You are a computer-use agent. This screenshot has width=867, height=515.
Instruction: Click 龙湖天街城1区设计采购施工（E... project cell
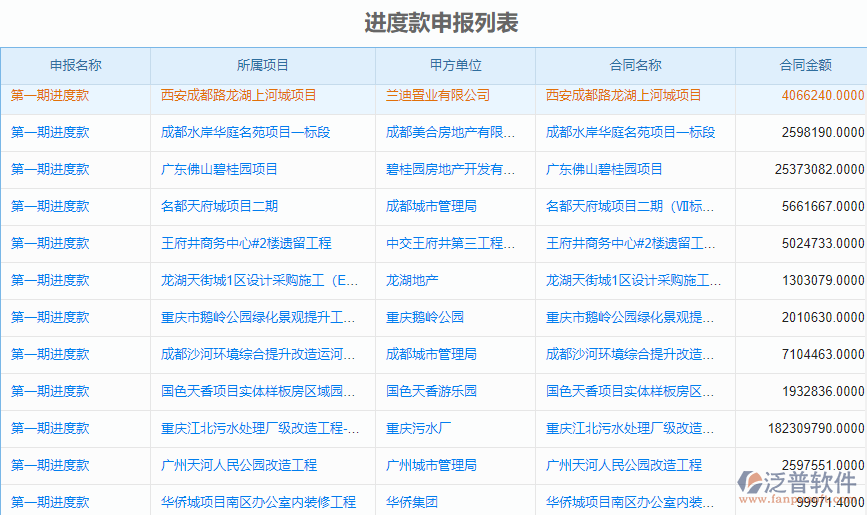click(259, 280)
